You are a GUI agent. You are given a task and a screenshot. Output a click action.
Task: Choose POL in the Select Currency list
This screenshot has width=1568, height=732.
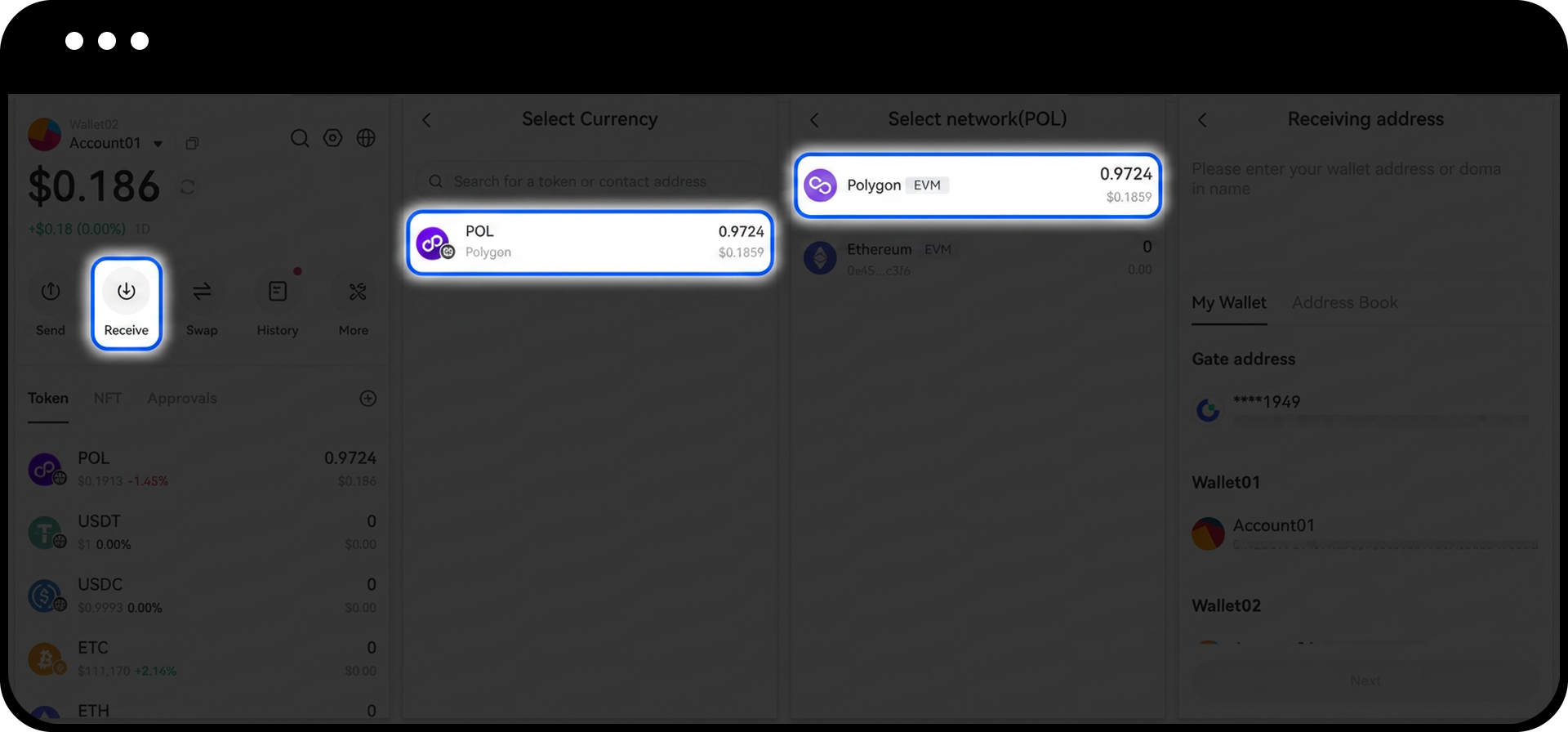point(590,243)
